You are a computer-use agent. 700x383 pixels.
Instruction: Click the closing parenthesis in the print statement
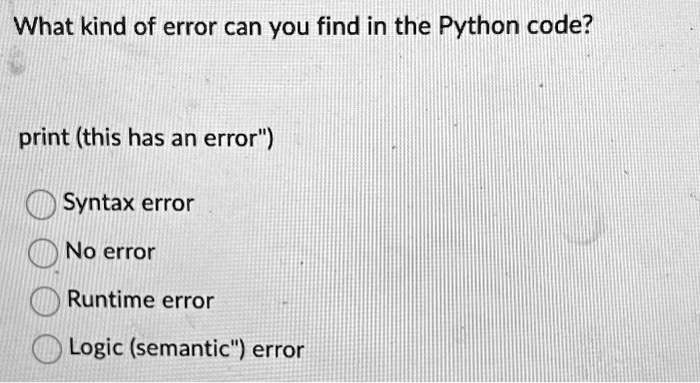point(270,137)
